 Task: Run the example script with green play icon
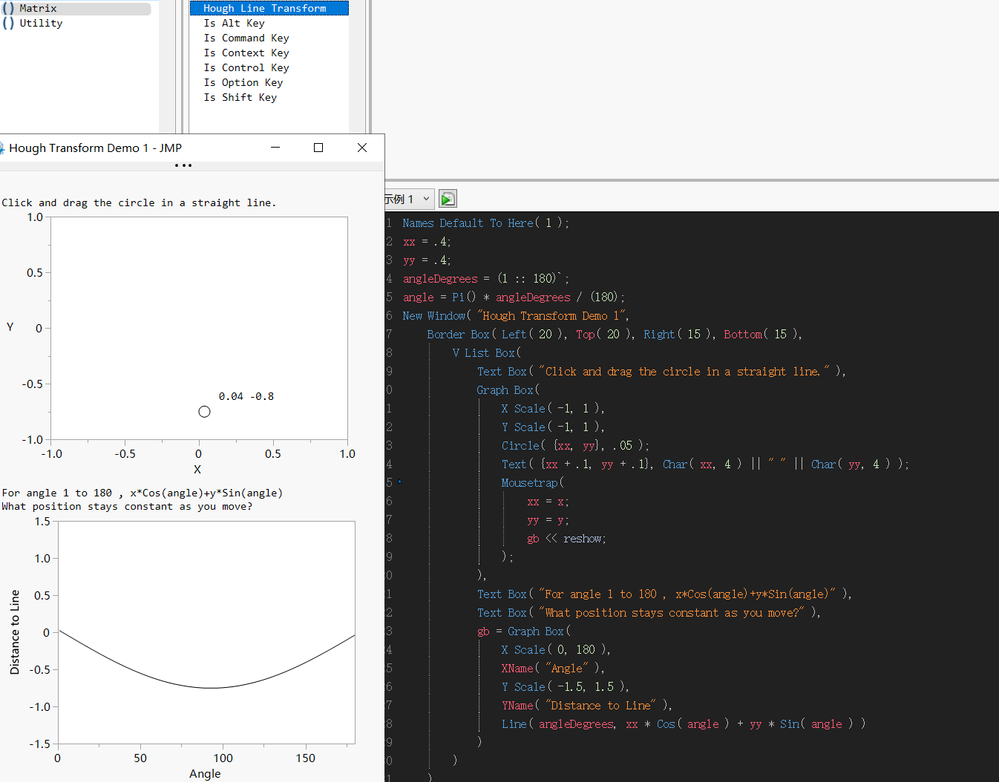tap(447, 199)
